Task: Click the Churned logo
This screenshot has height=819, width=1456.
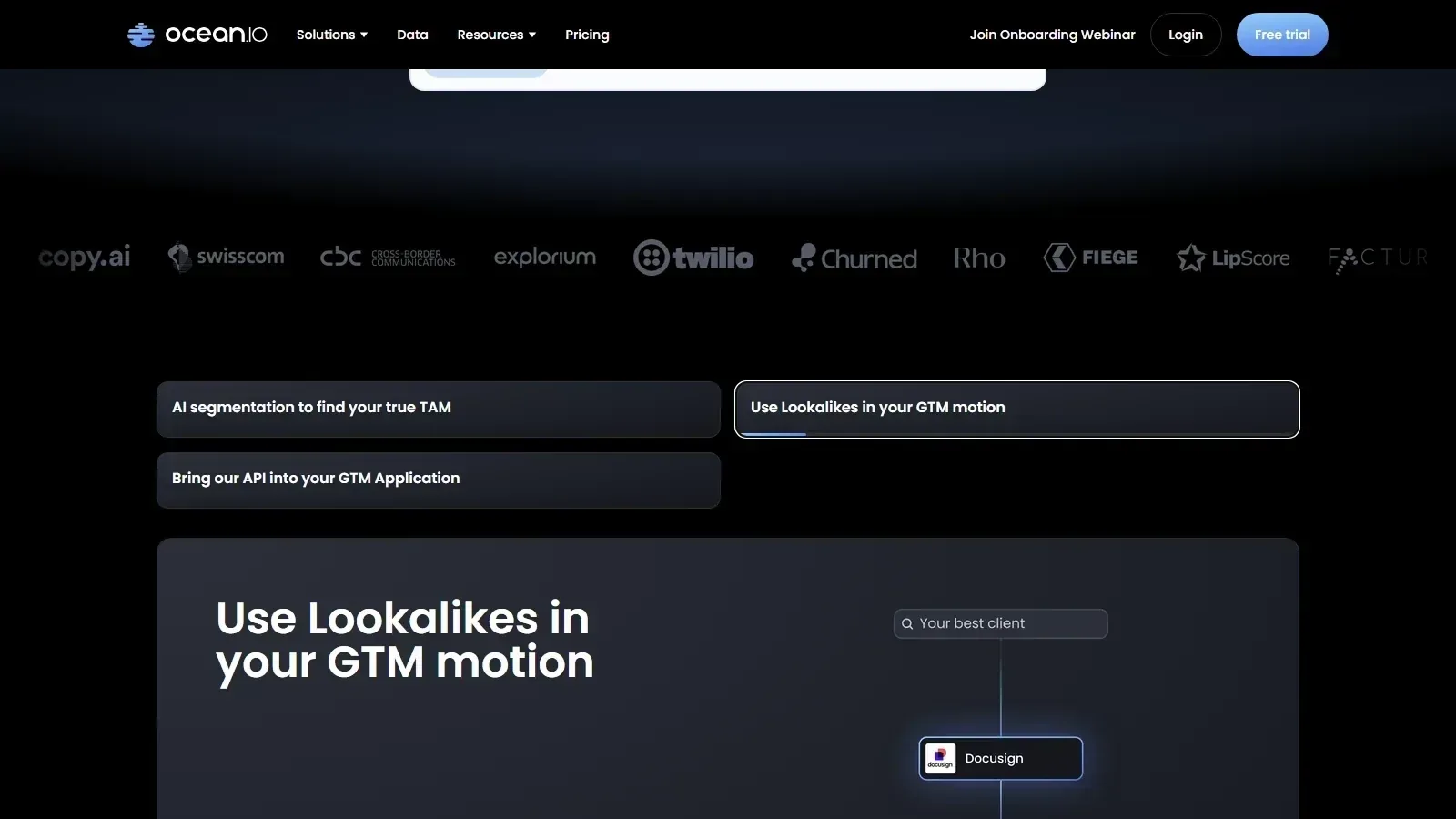Action: pyautogui.click(x=854, y=258)
